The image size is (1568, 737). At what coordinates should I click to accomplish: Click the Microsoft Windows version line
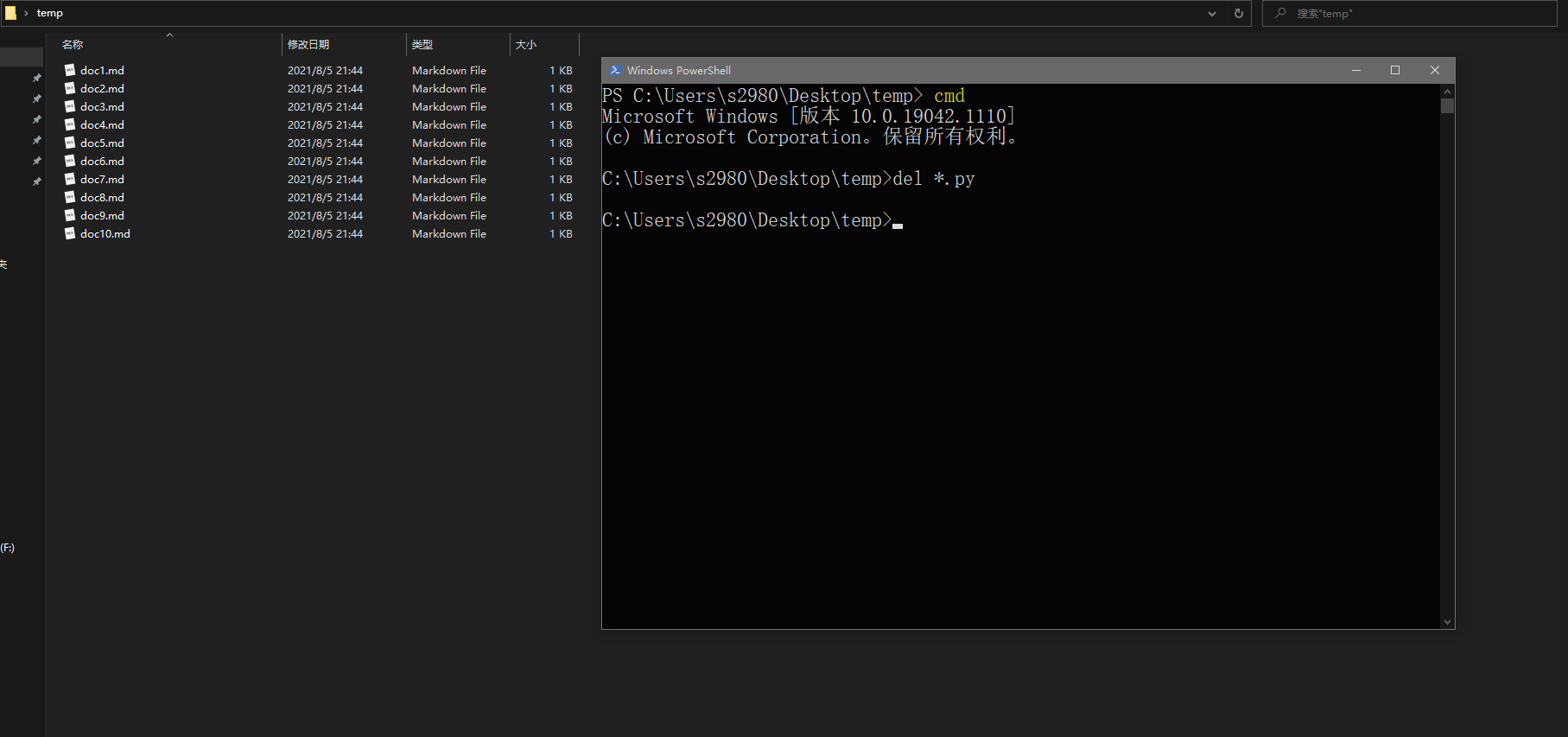click(809, 116)
